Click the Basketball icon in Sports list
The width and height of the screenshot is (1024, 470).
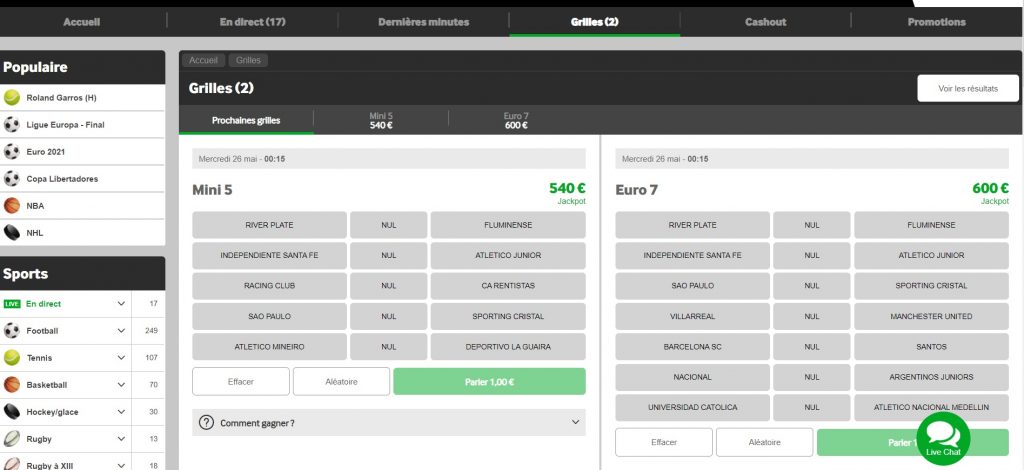[12, 384]
